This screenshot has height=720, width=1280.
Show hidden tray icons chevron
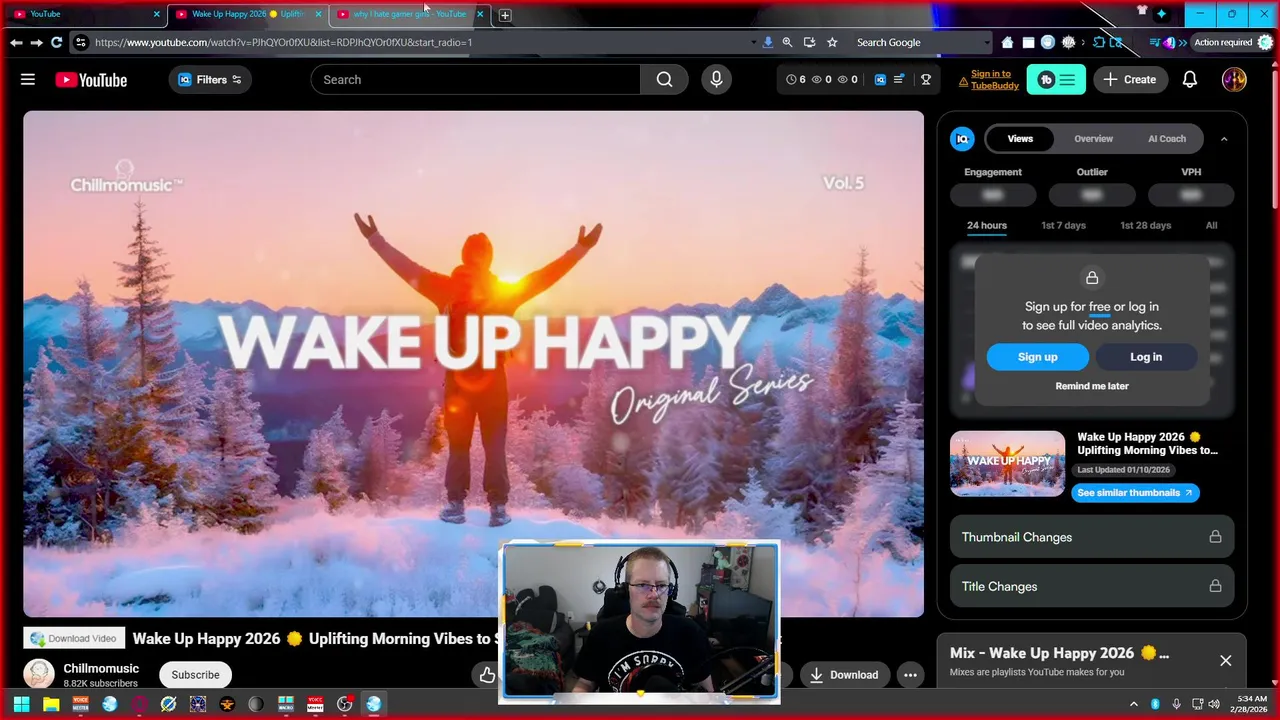point(1133,704)
